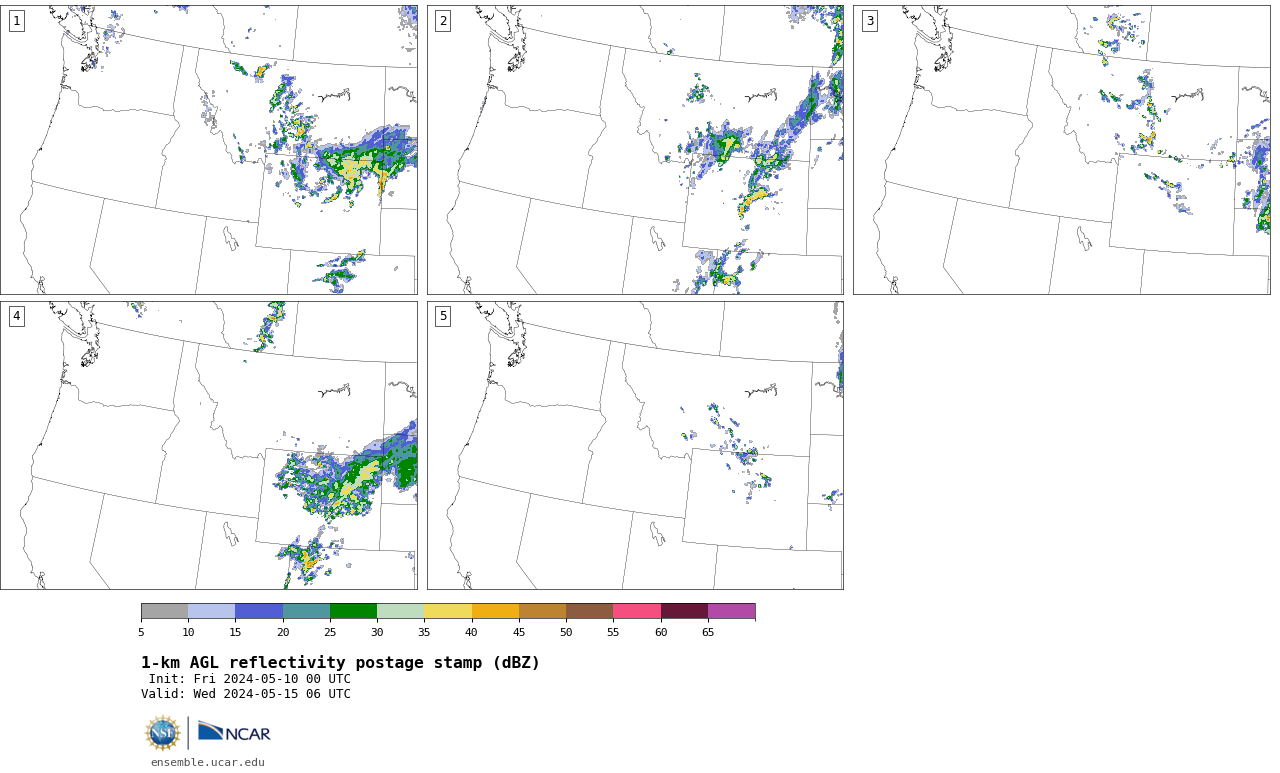Open ensemble member 4 reflectivity map
This screenshot has width=1280, height=773.
209,445
